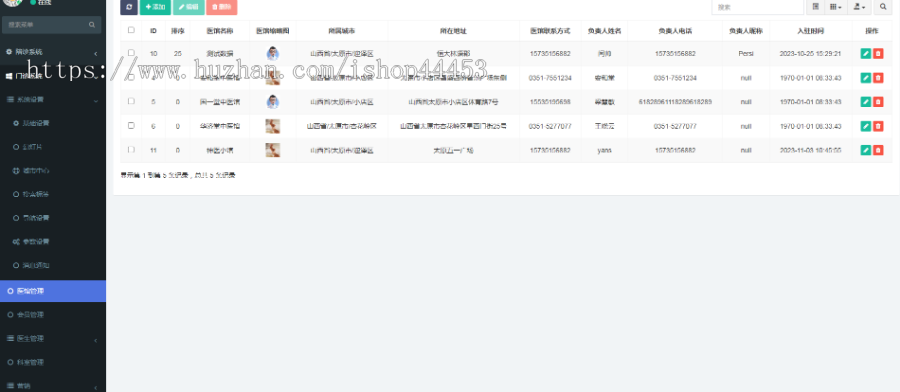The width and height of the screenshot is (900, 392).
Task: Check the box for row ID 5
Action: [x=131, y=101]
